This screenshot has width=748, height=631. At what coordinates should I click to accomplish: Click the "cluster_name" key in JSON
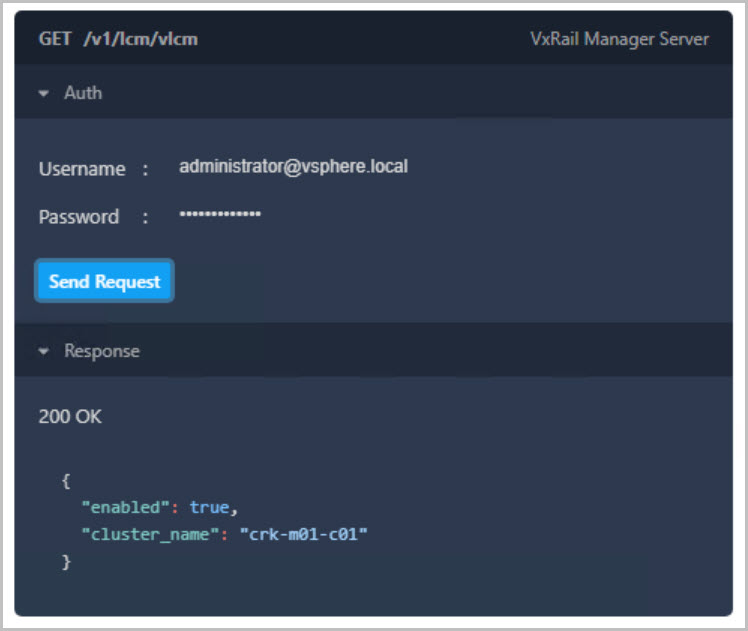pos(150,535)
